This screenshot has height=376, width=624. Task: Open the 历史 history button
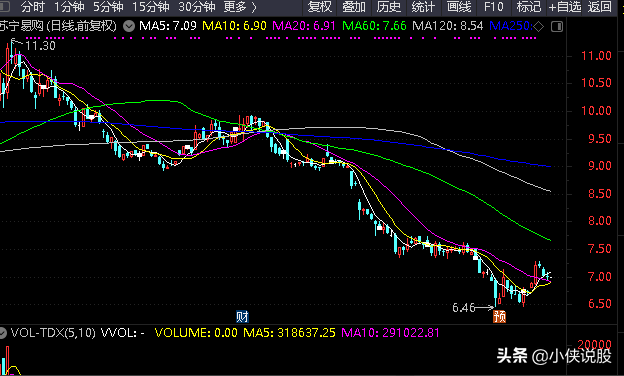coord(388,6)
